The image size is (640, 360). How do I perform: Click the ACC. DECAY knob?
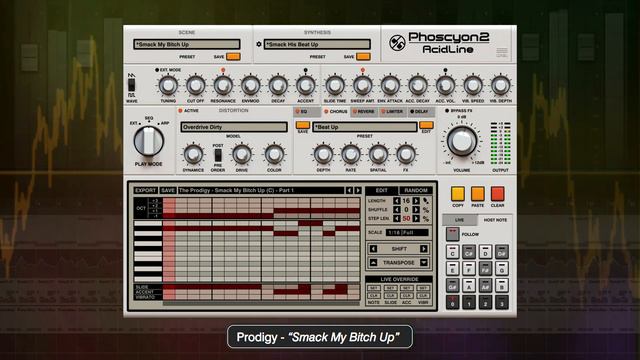click(x=418, y=86)
